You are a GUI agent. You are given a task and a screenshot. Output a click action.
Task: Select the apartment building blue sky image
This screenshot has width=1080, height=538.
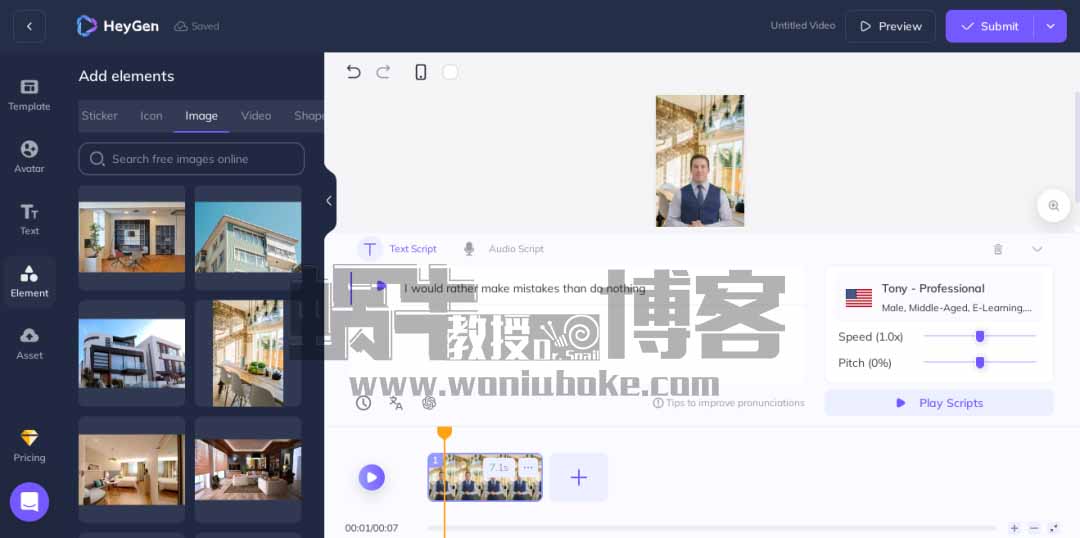click(248, 237)
